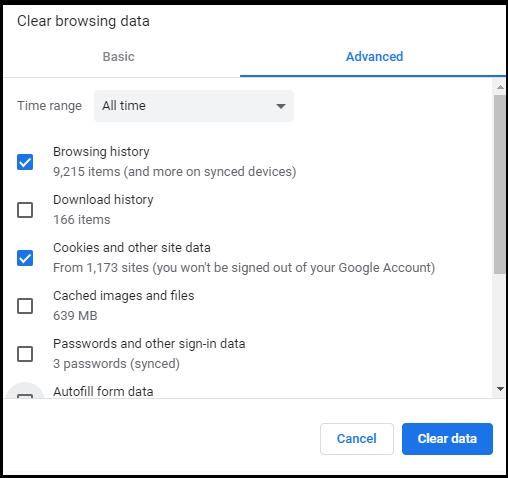This screenshot has height=478, width=508.
Task: Uncheck the Browsing history checkbox
Action: (x=25, y=162)
